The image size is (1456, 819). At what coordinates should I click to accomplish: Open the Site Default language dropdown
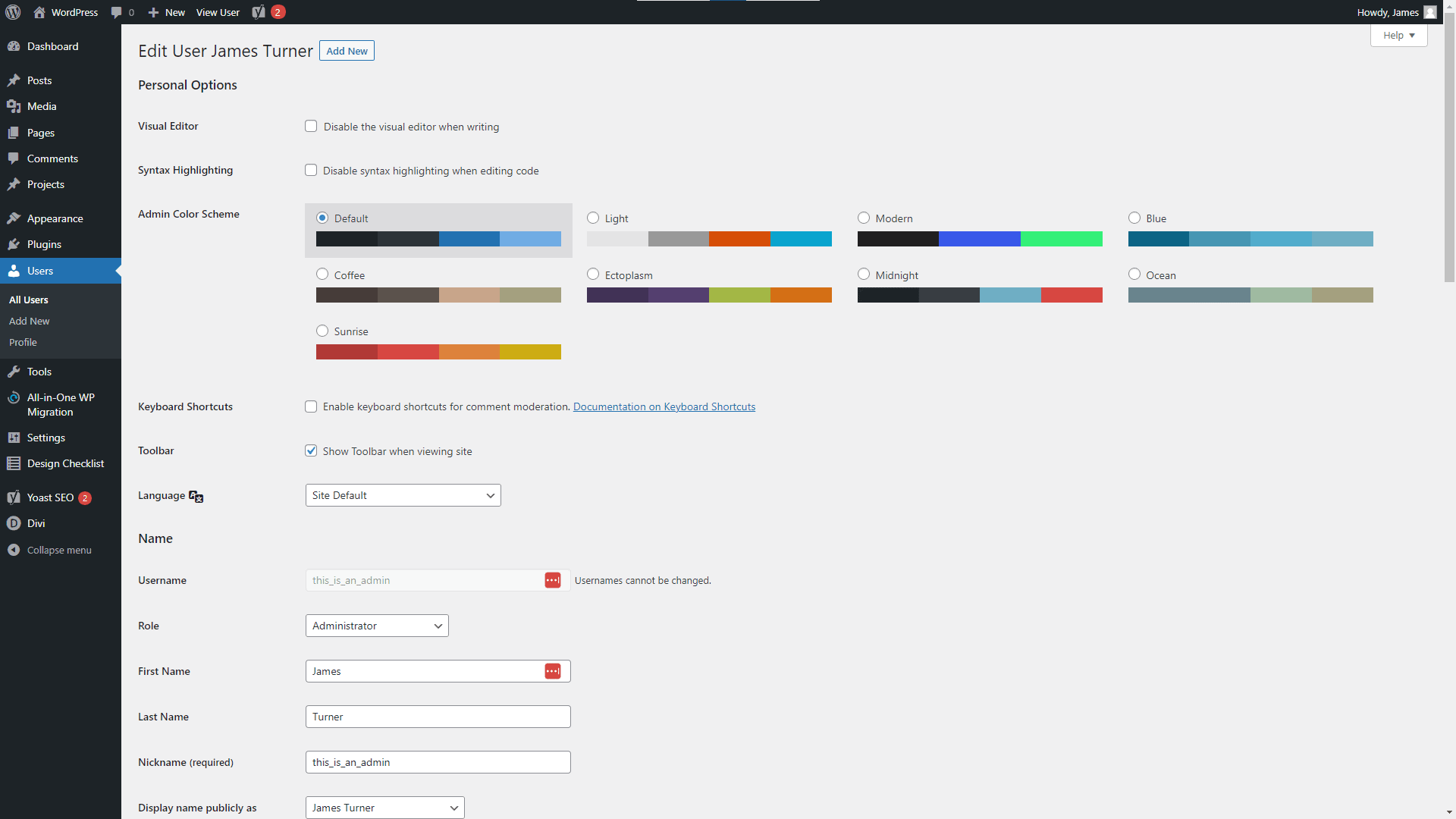coord(403,495)
